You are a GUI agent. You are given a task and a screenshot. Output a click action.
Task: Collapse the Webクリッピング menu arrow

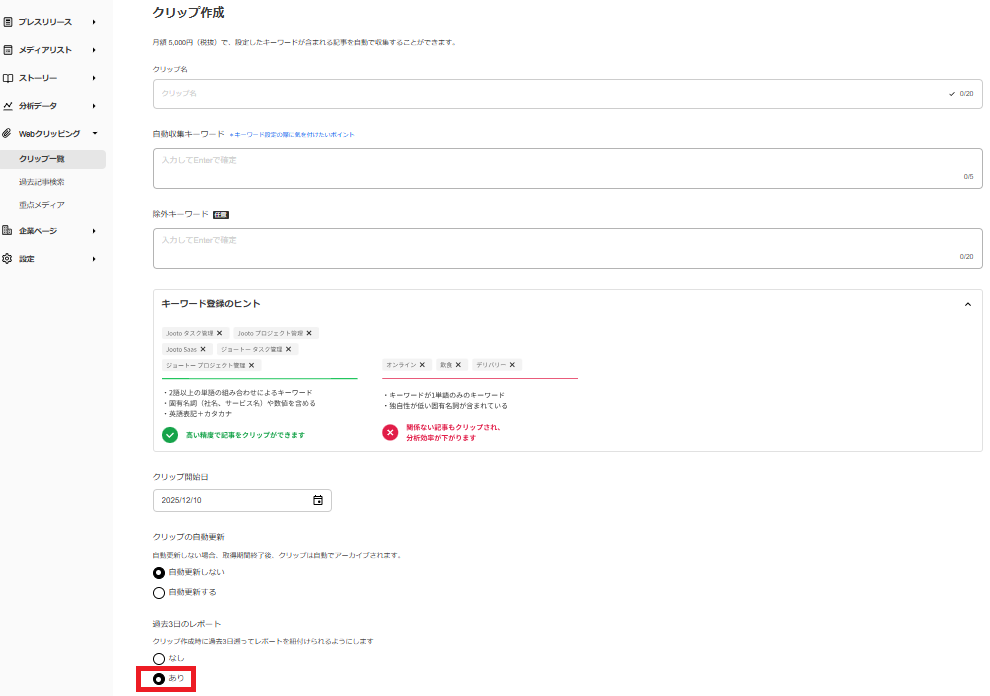pyautogui.click(x=94, y=133)
